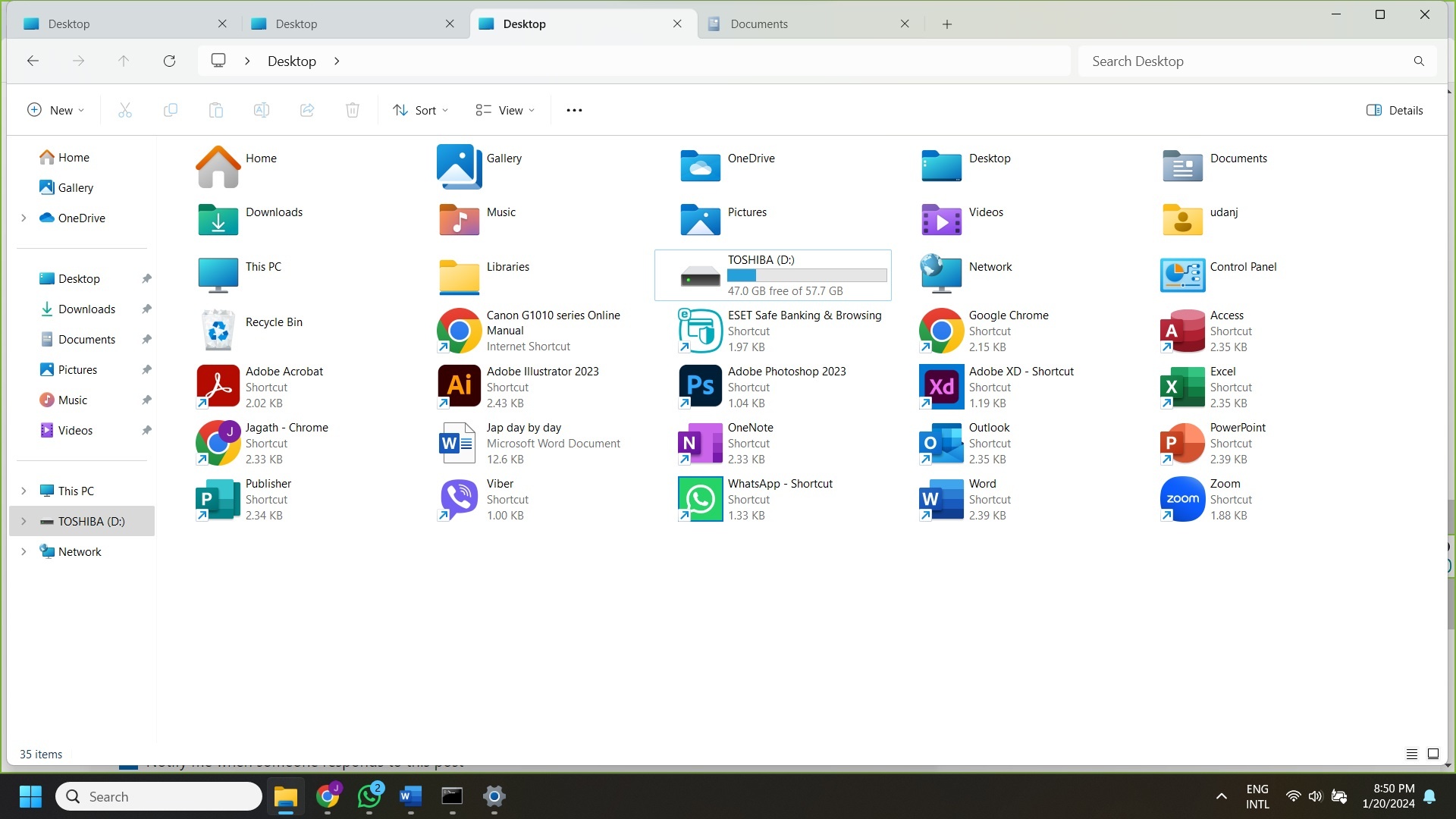The width and height of the screenshot is (1456, 819).
Task: Switch to the Documents tab
Action: (810, 24)
